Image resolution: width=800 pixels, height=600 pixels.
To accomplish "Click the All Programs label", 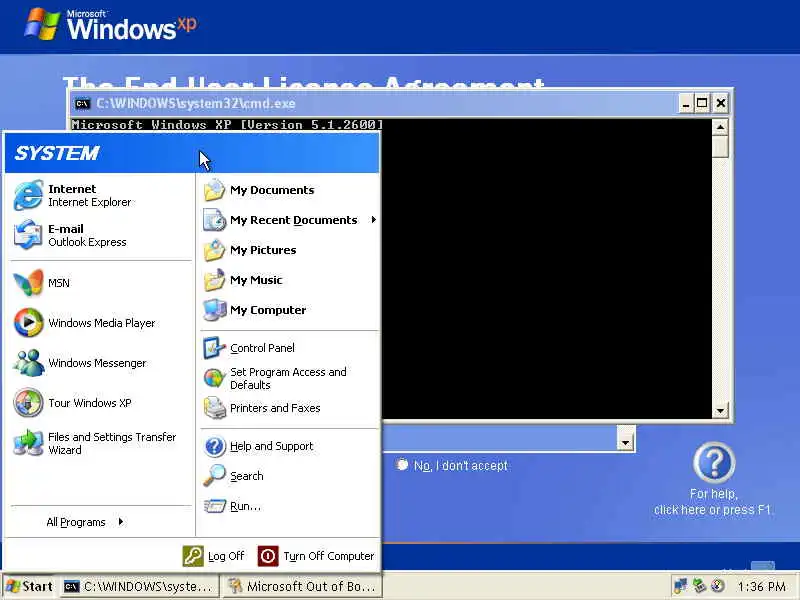I will (x=76, y=522).
